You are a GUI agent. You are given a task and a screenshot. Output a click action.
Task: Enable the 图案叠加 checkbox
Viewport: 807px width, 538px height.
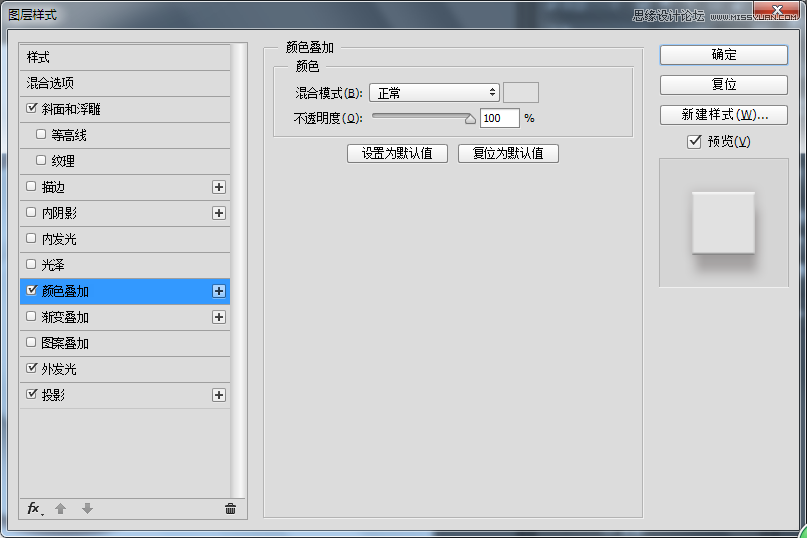31,342
